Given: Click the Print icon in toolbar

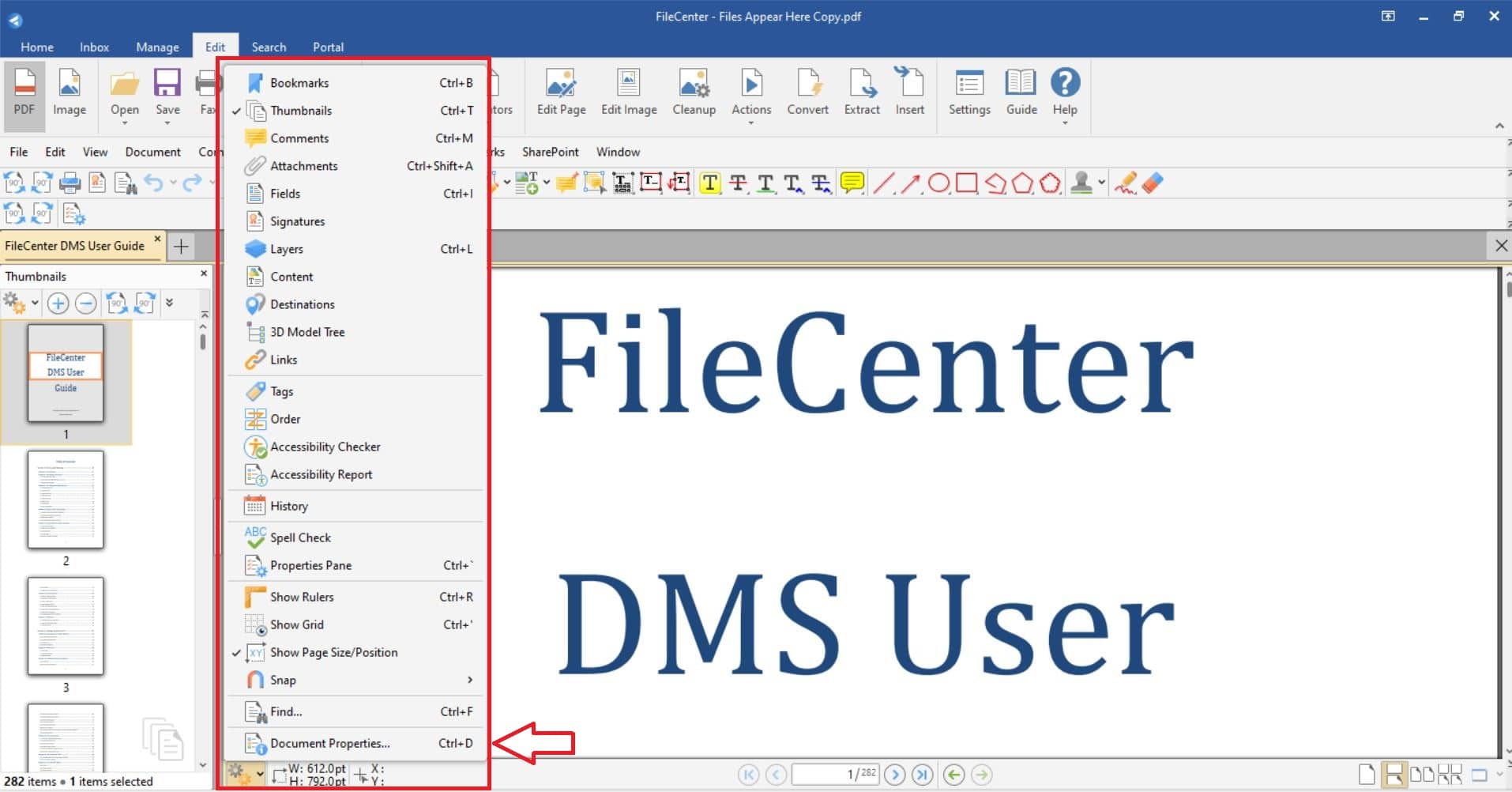Looking at the screenshot, I should tap(70, 183).
